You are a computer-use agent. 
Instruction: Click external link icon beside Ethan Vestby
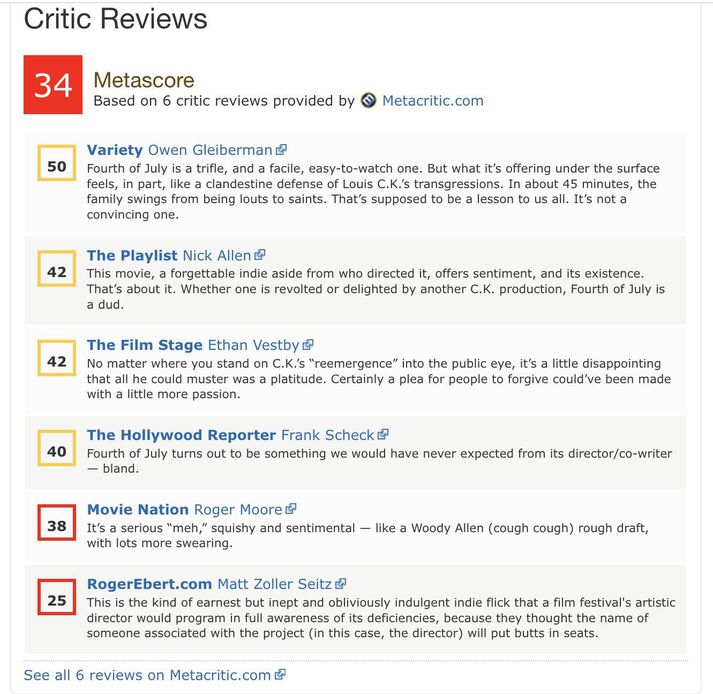[308, 345]
